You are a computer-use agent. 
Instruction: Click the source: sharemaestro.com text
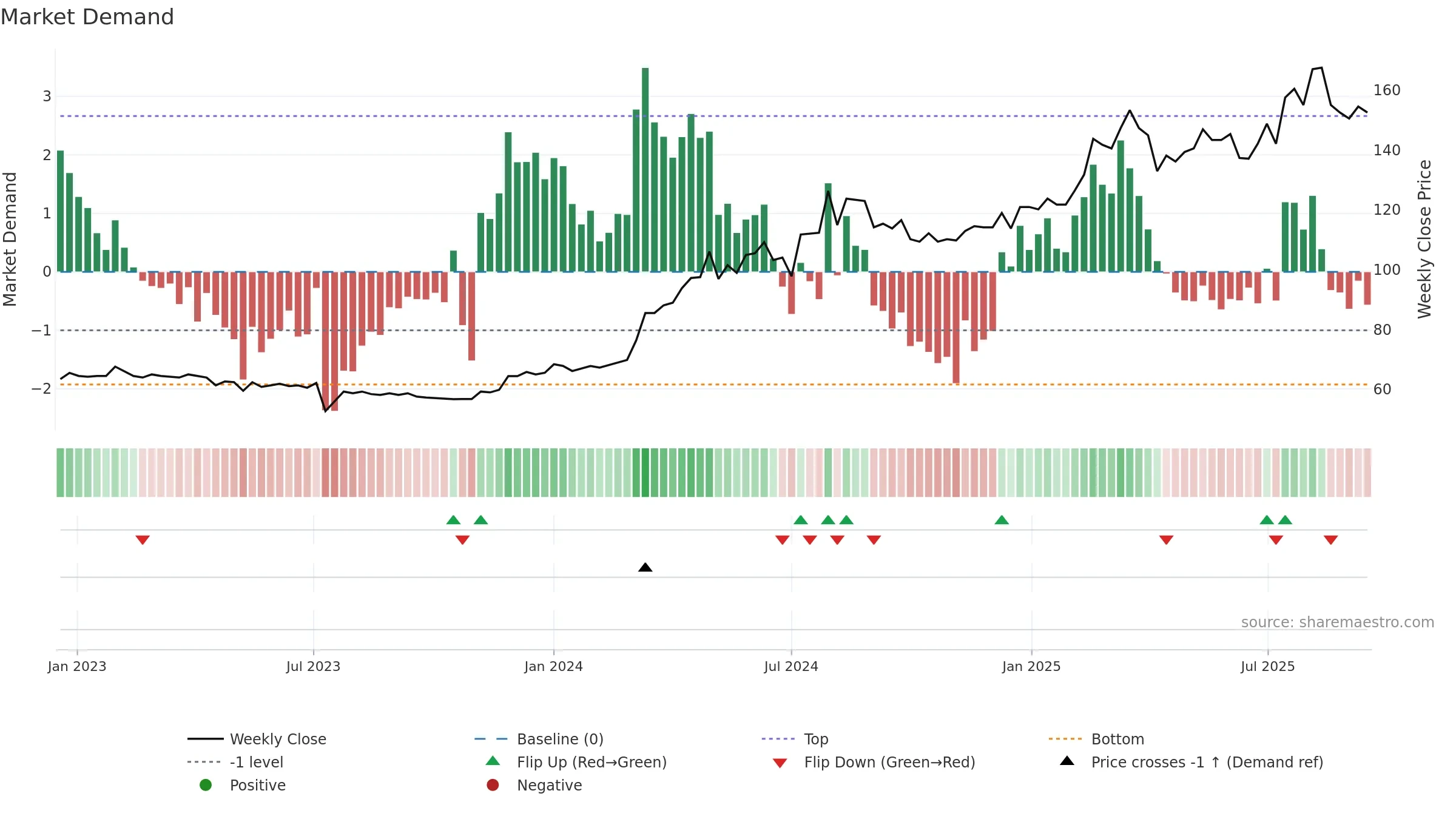pyautogui.click(x=1338, y=622)
